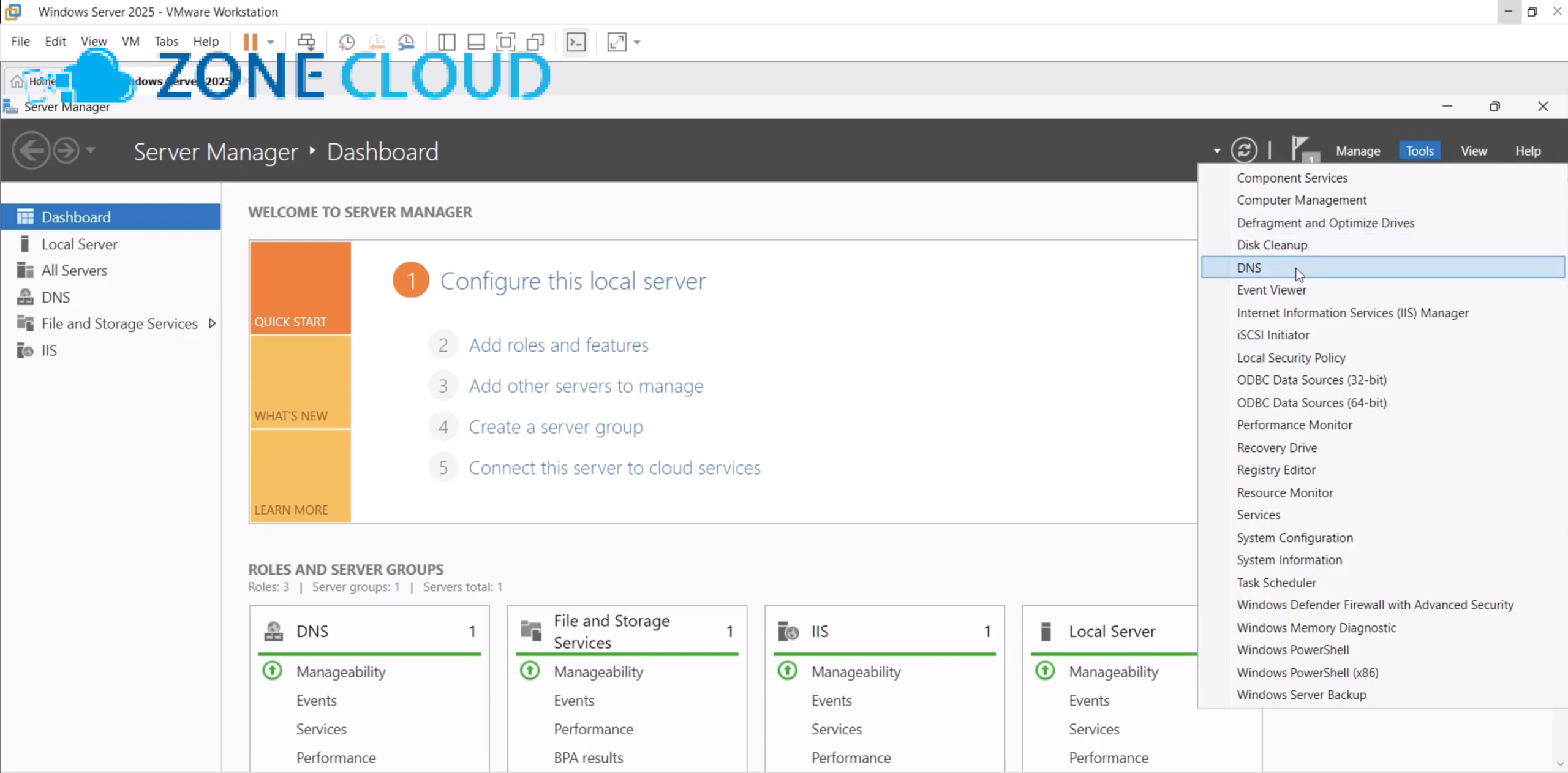Open the VMware View menu

click(x=94, y=41)
